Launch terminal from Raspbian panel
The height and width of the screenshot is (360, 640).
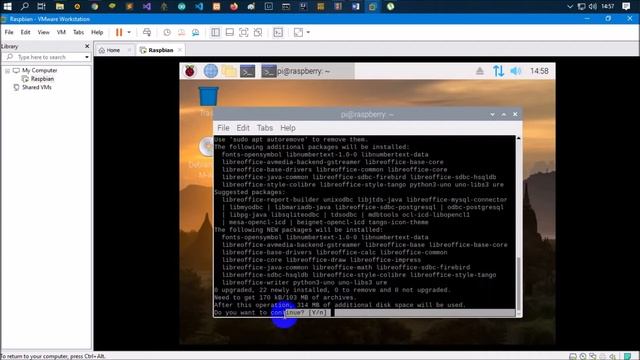tap(247, 71)
